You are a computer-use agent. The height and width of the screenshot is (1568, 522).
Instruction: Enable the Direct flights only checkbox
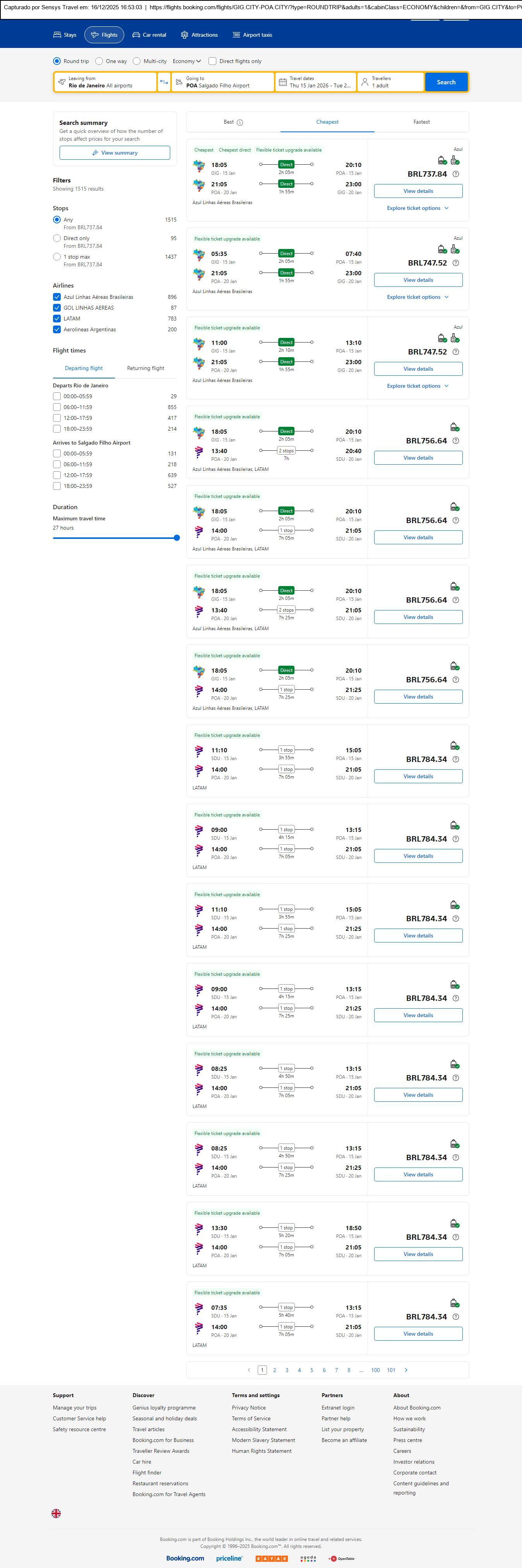coord(212,61)
